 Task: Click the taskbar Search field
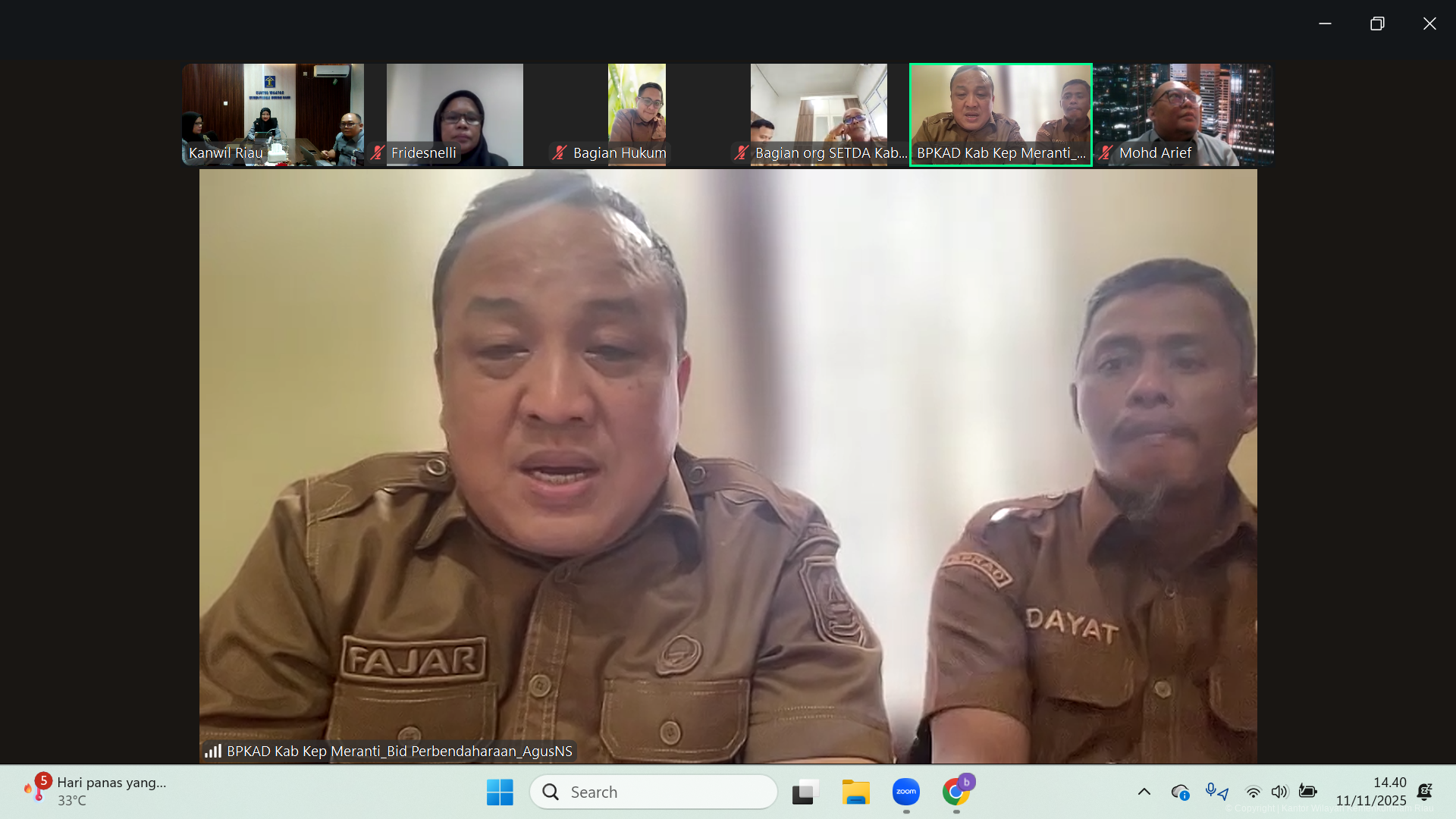654,792
